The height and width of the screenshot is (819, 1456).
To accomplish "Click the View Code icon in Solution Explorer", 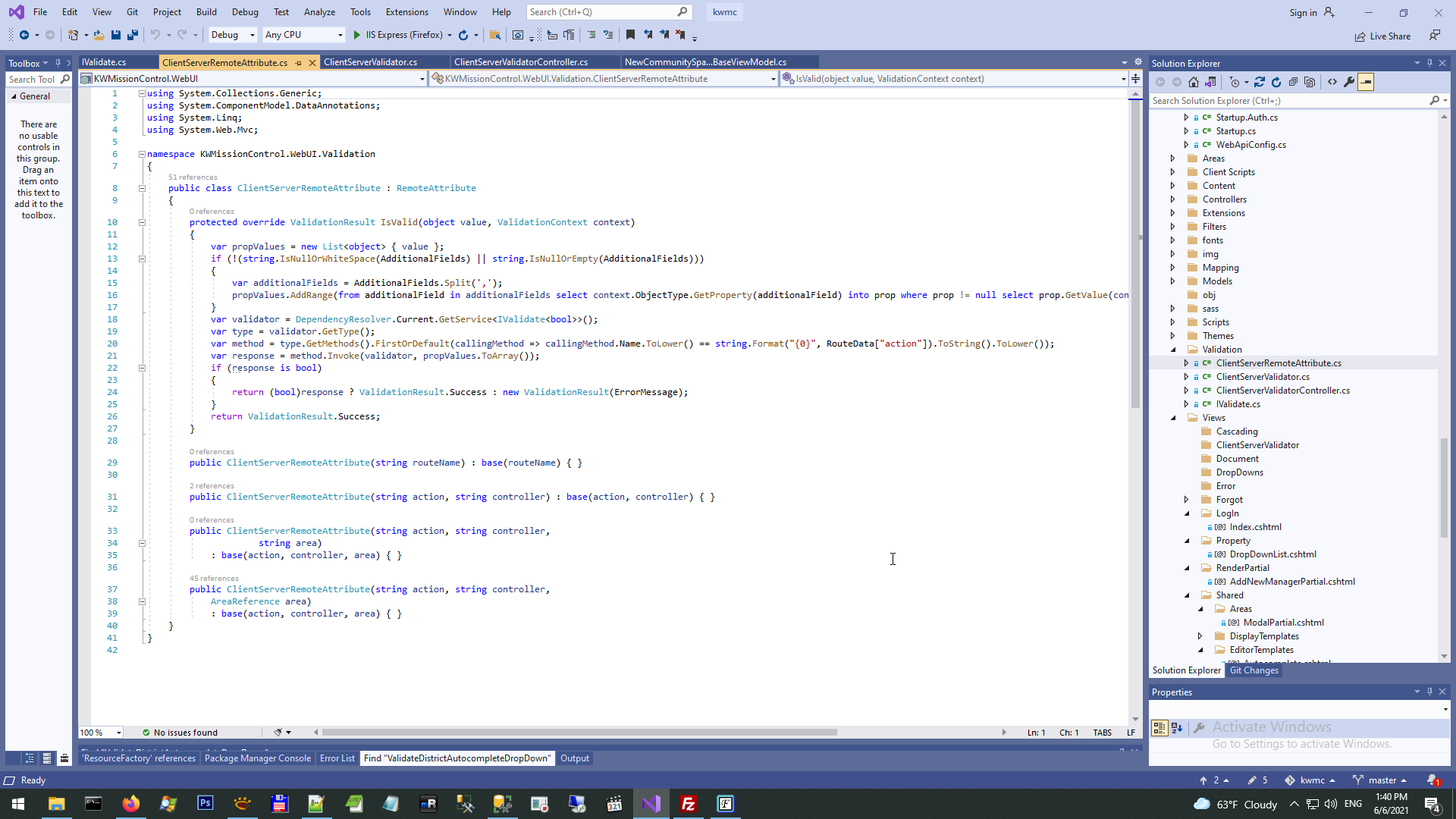I will [x=1332, y=82].
